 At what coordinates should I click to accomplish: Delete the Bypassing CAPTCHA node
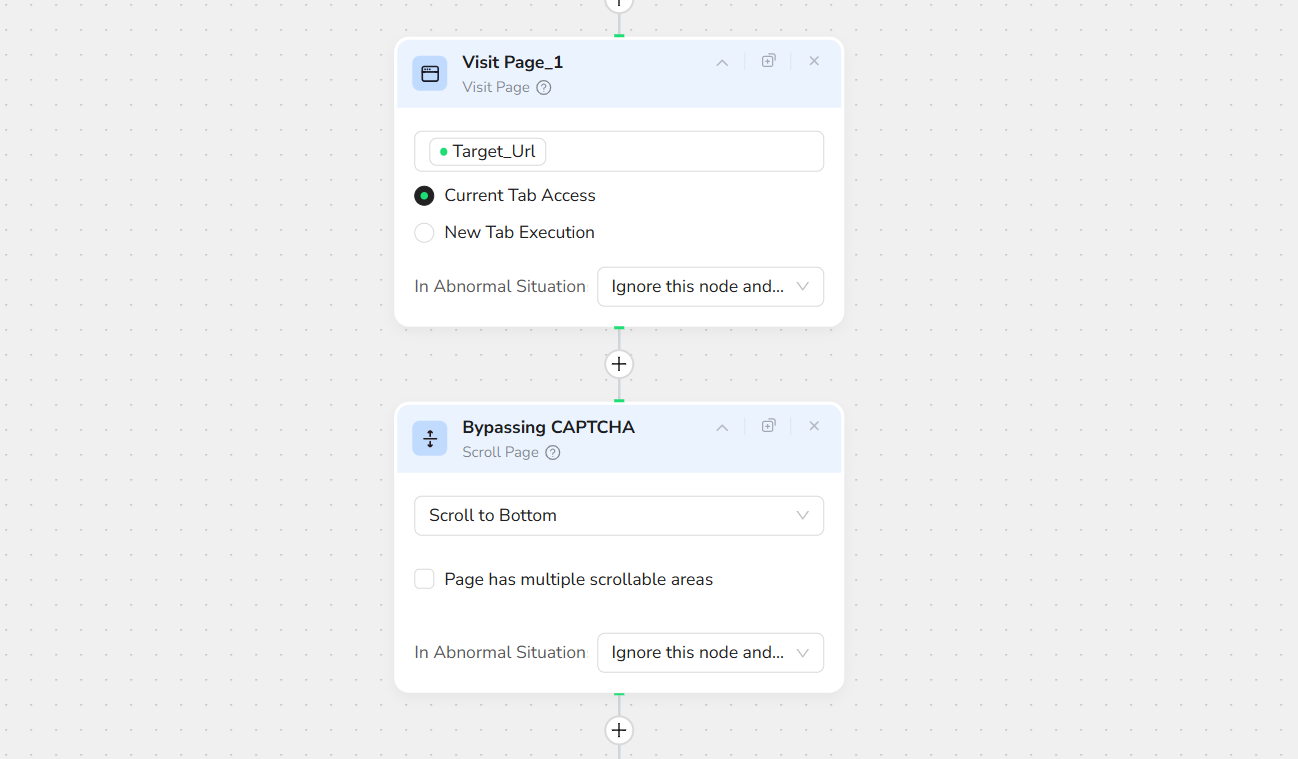click(x=814, y=426)
